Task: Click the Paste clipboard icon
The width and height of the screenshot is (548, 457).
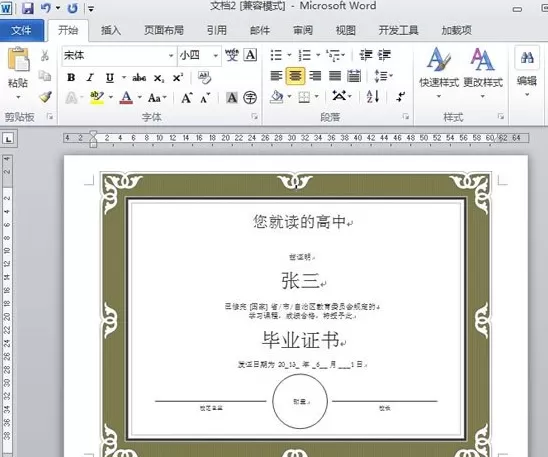Action: pos(18,59)
